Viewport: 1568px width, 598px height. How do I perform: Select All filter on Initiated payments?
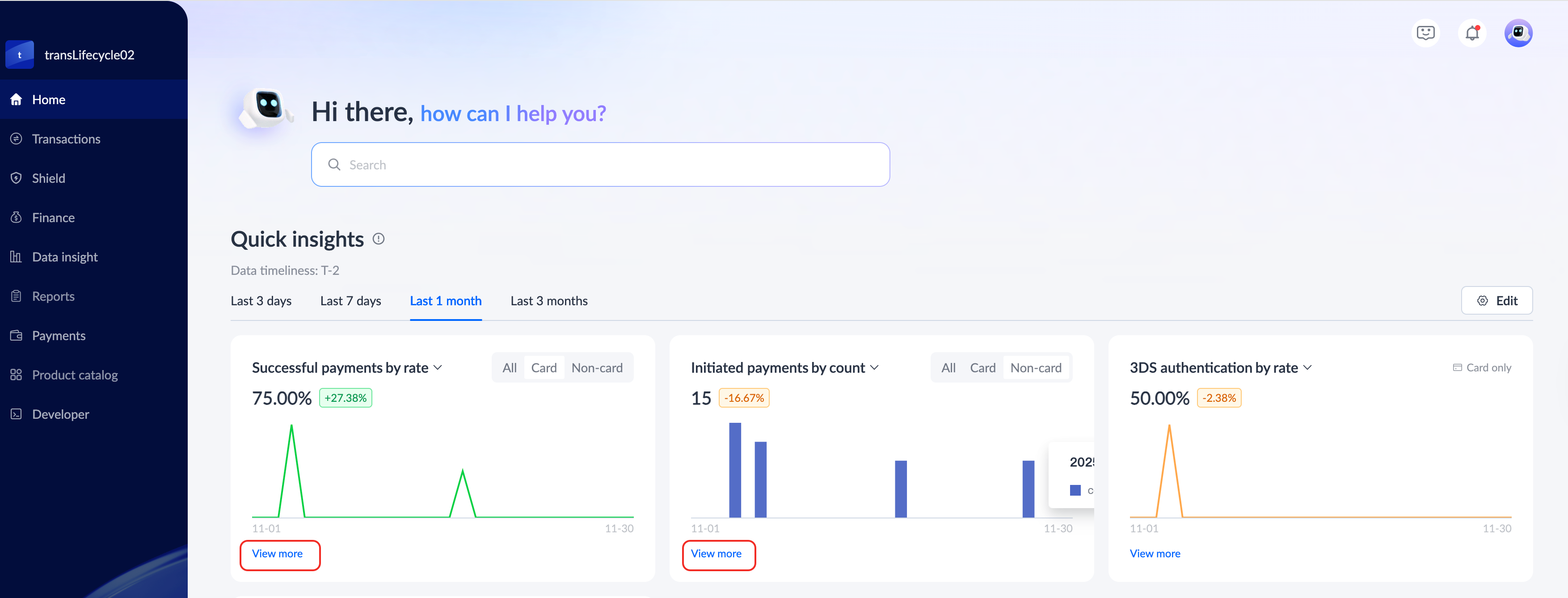tap(948, 367)
